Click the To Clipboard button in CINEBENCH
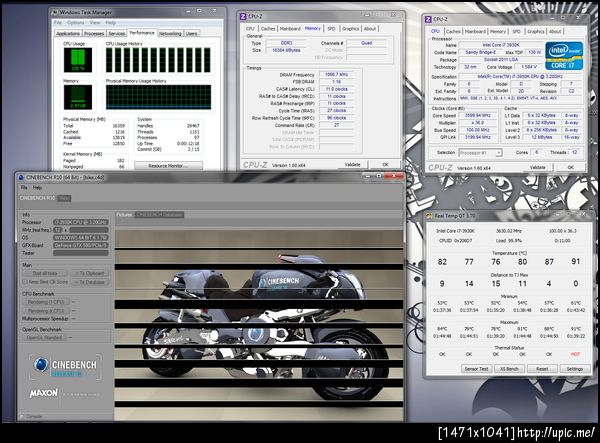Image resolution: width=600 pixels, height=443 pixels. point(89,273)
